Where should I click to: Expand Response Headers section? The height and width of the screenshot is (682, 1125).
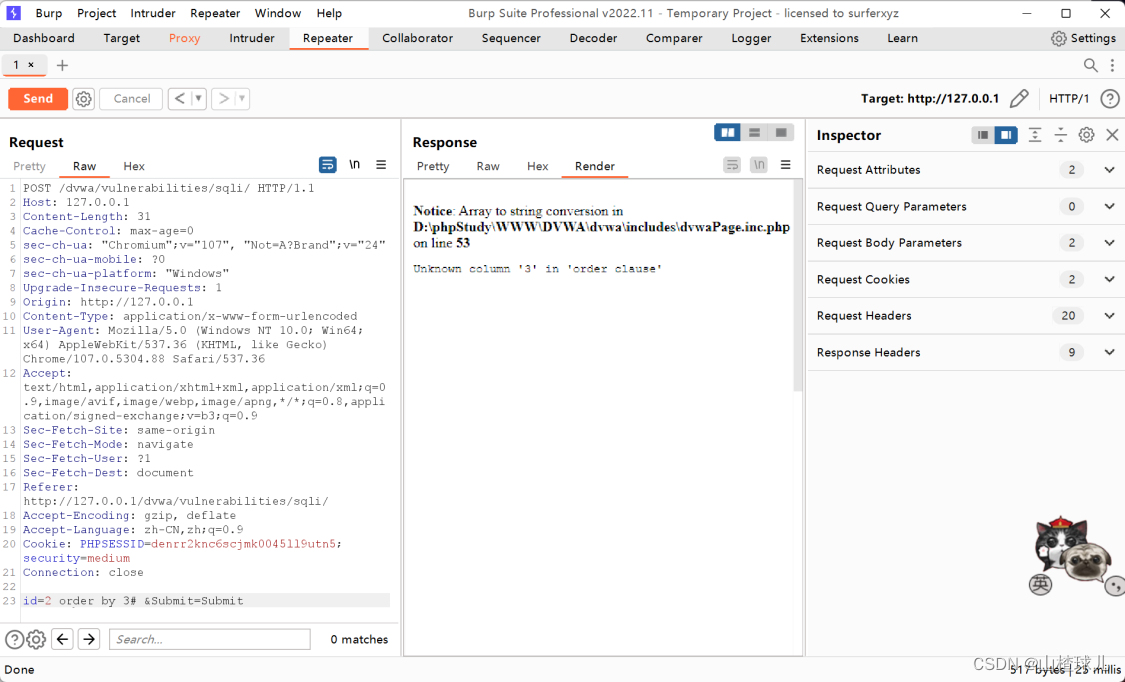coord(966,352)
